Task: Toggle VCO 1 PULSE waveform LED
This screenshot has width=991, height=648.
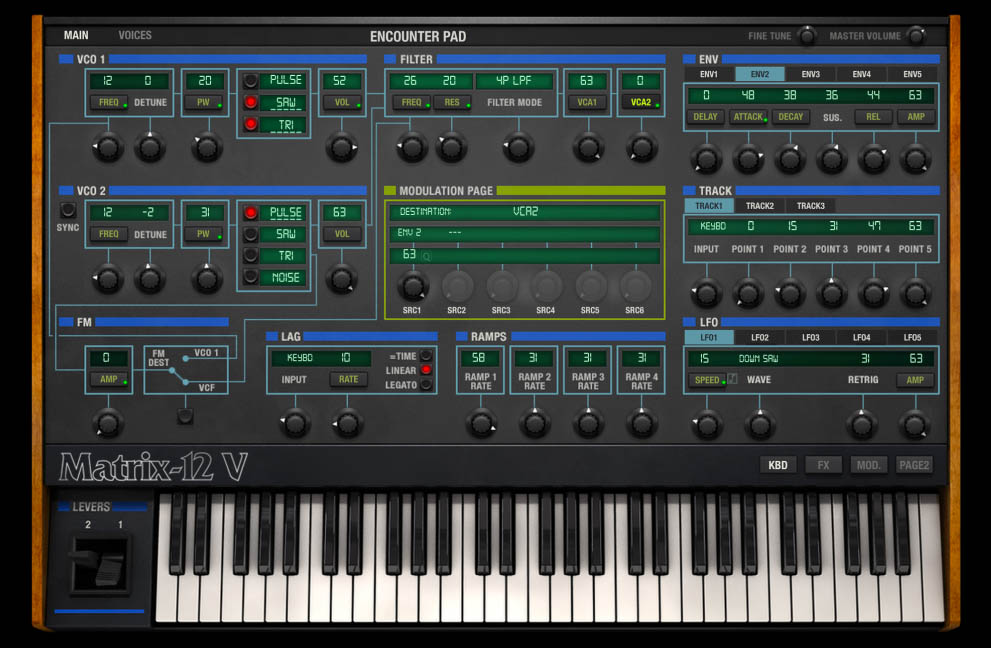Action: (251, 80)
